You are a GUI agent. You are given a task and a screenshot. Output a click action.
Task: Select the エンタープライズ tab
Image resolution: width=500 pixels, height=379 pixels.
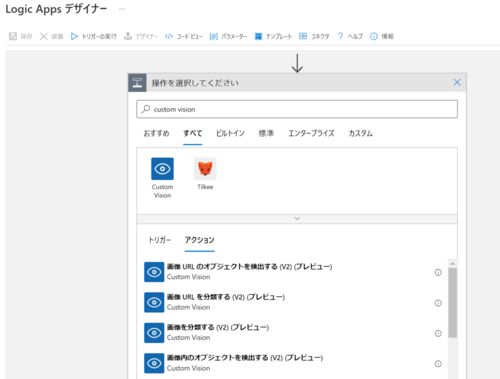click(311, 133)
